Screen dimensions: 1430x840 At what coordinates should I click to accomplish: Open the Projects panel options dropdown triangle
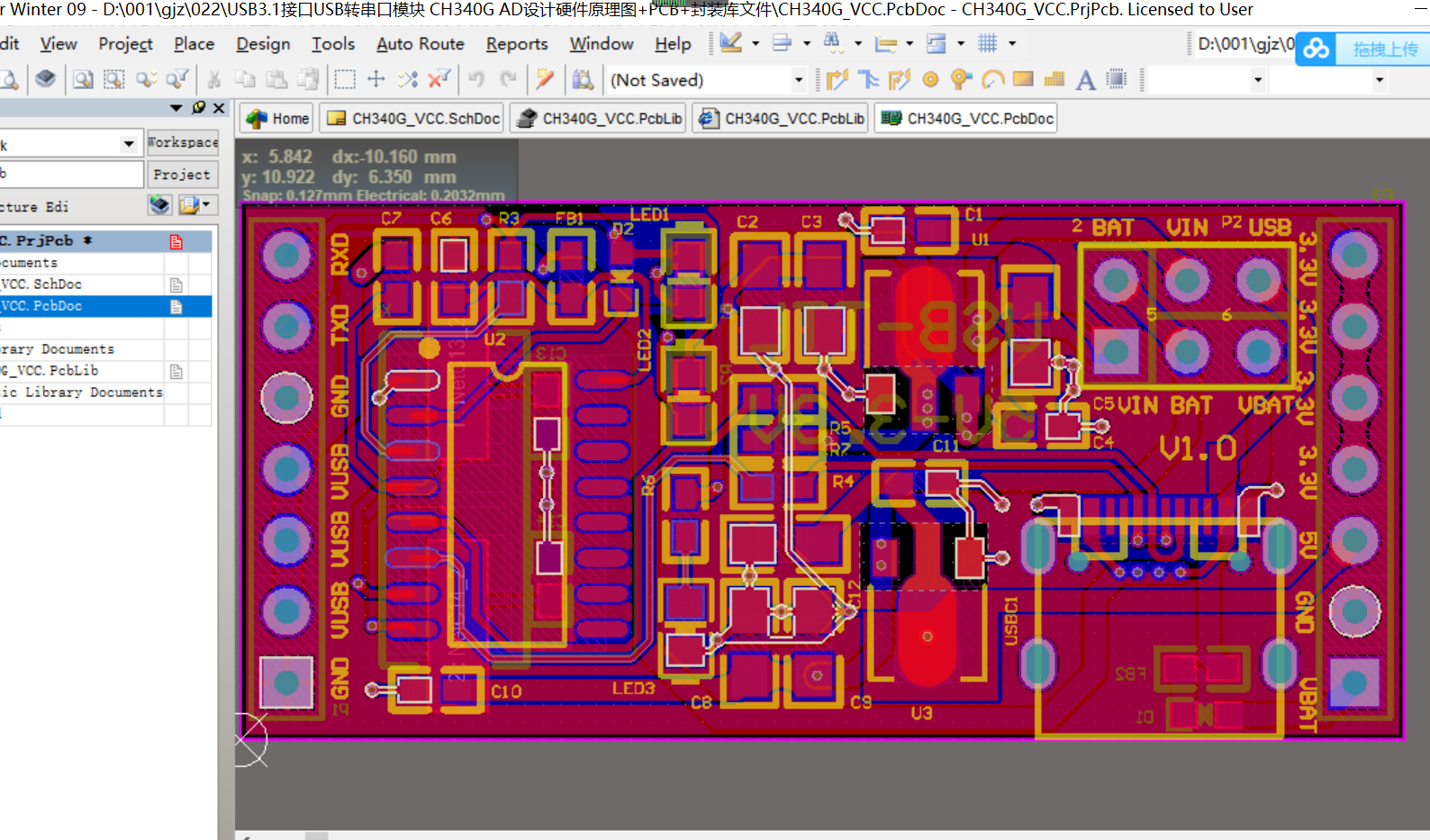(176, 108)
